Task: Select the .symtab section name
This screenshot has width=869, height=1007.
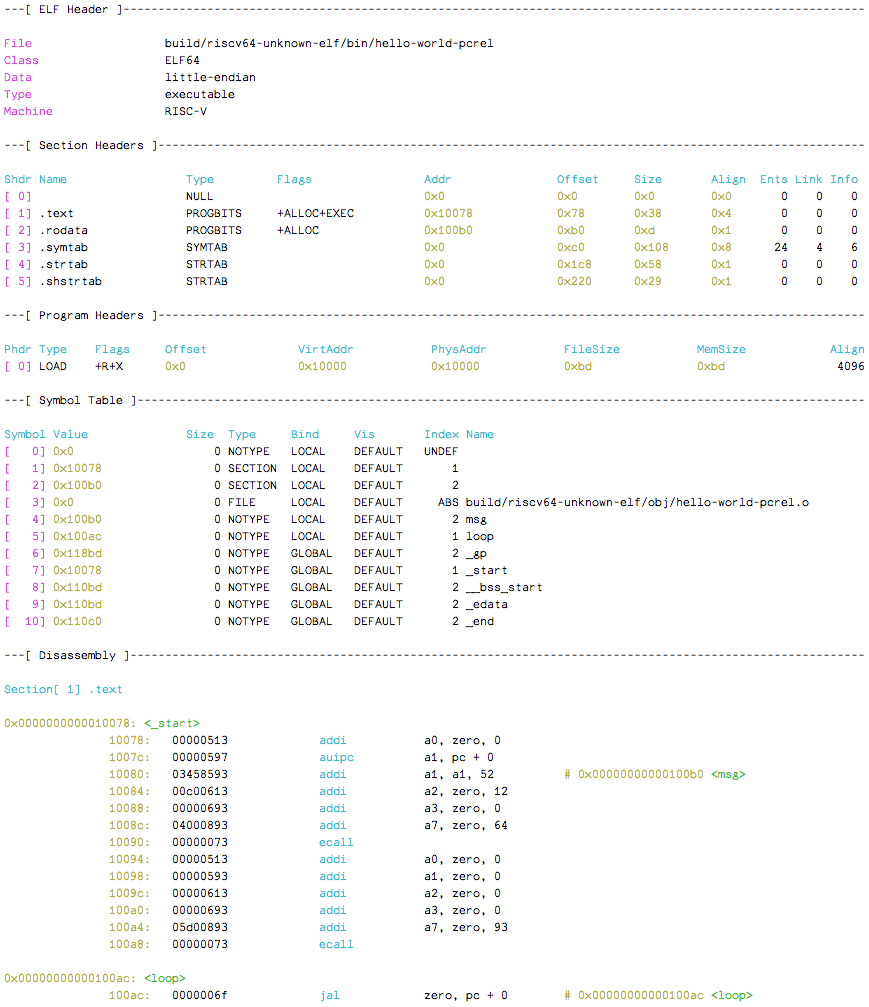Action: [x=63, y=247]
